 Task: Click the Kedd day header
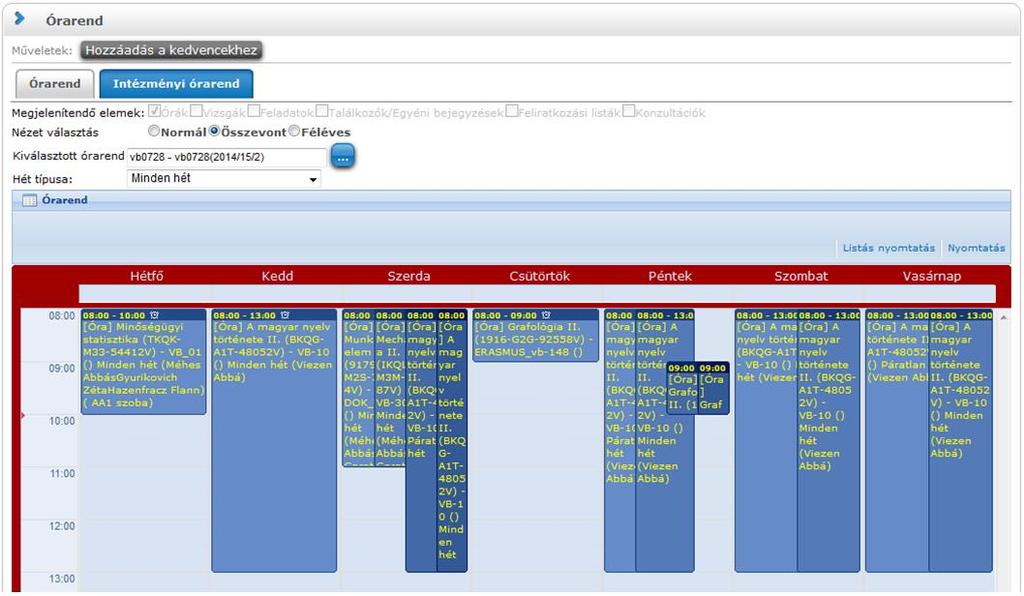coord(277,276)
